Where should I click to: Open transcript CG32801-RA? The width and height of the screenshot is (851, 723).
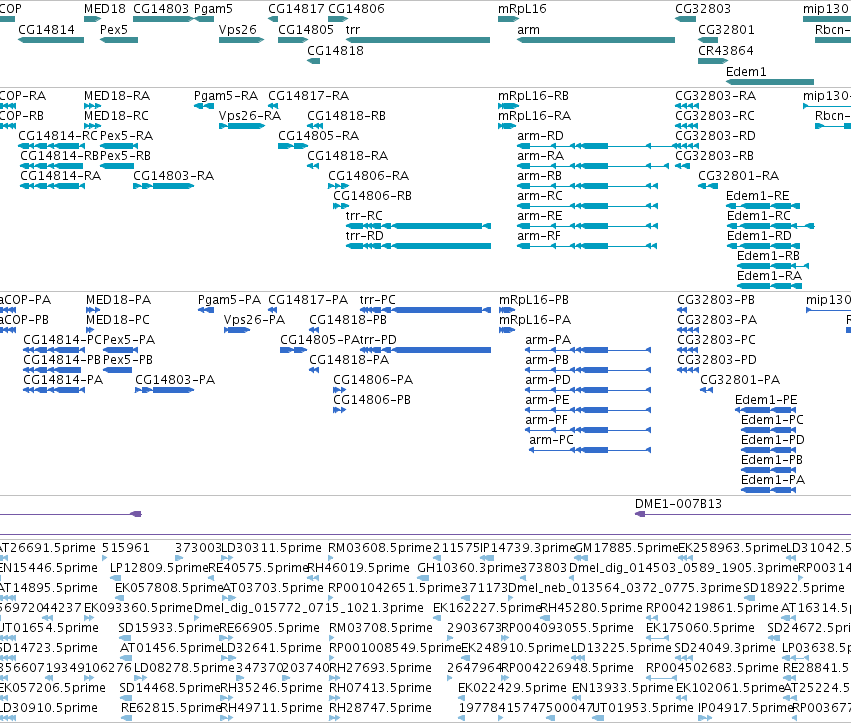738,176
